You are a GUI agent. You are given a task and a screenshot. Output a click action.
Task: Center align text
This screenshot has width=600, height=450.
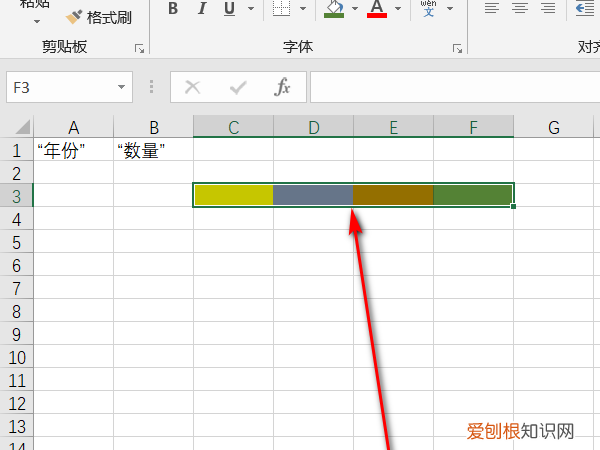(x=520, y=8)
